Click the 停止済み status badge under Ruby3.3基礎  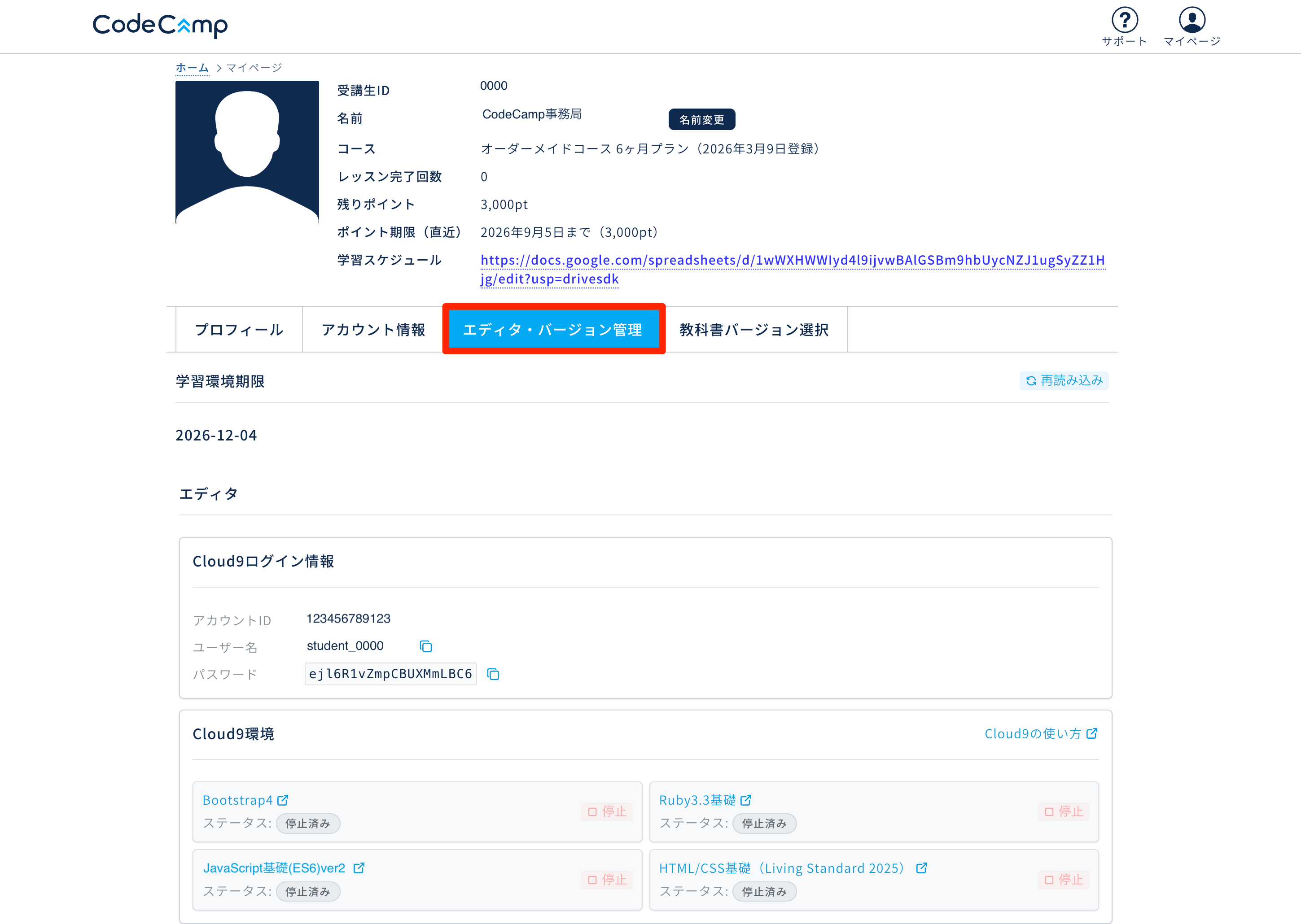[764, 823]
